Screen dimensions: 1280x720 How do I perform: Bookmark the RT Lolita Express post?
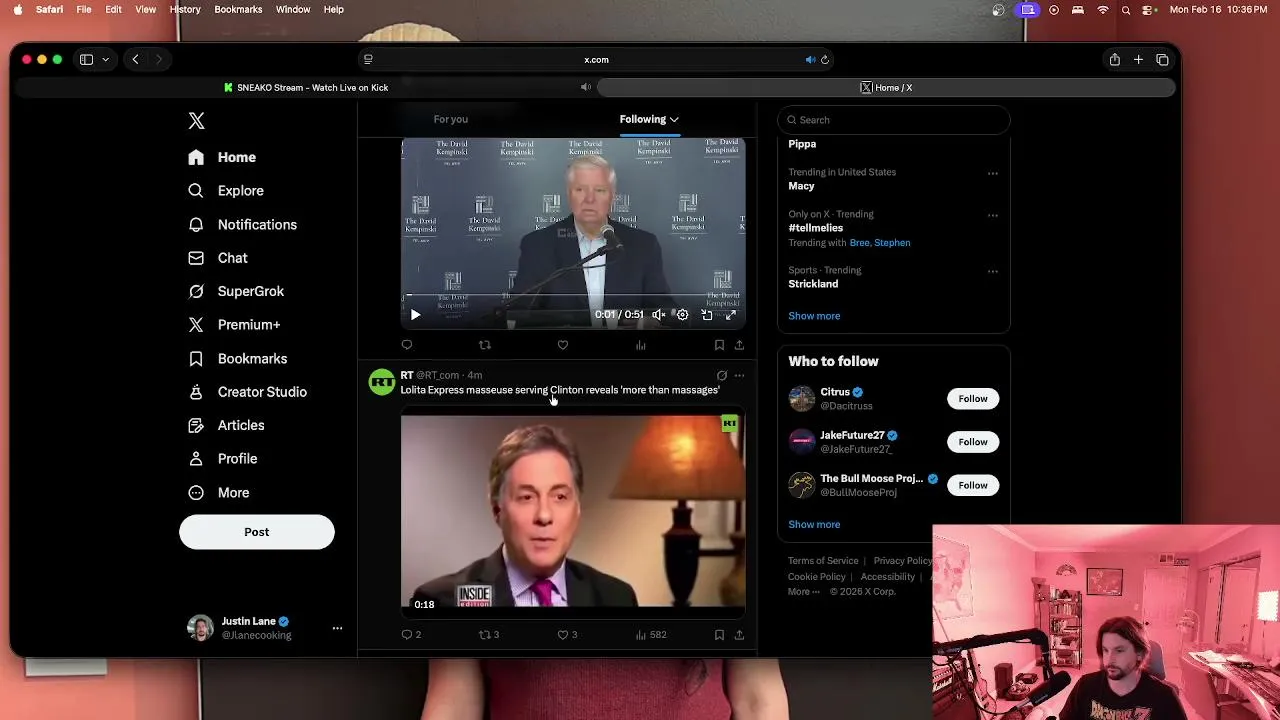click(719, 635)
